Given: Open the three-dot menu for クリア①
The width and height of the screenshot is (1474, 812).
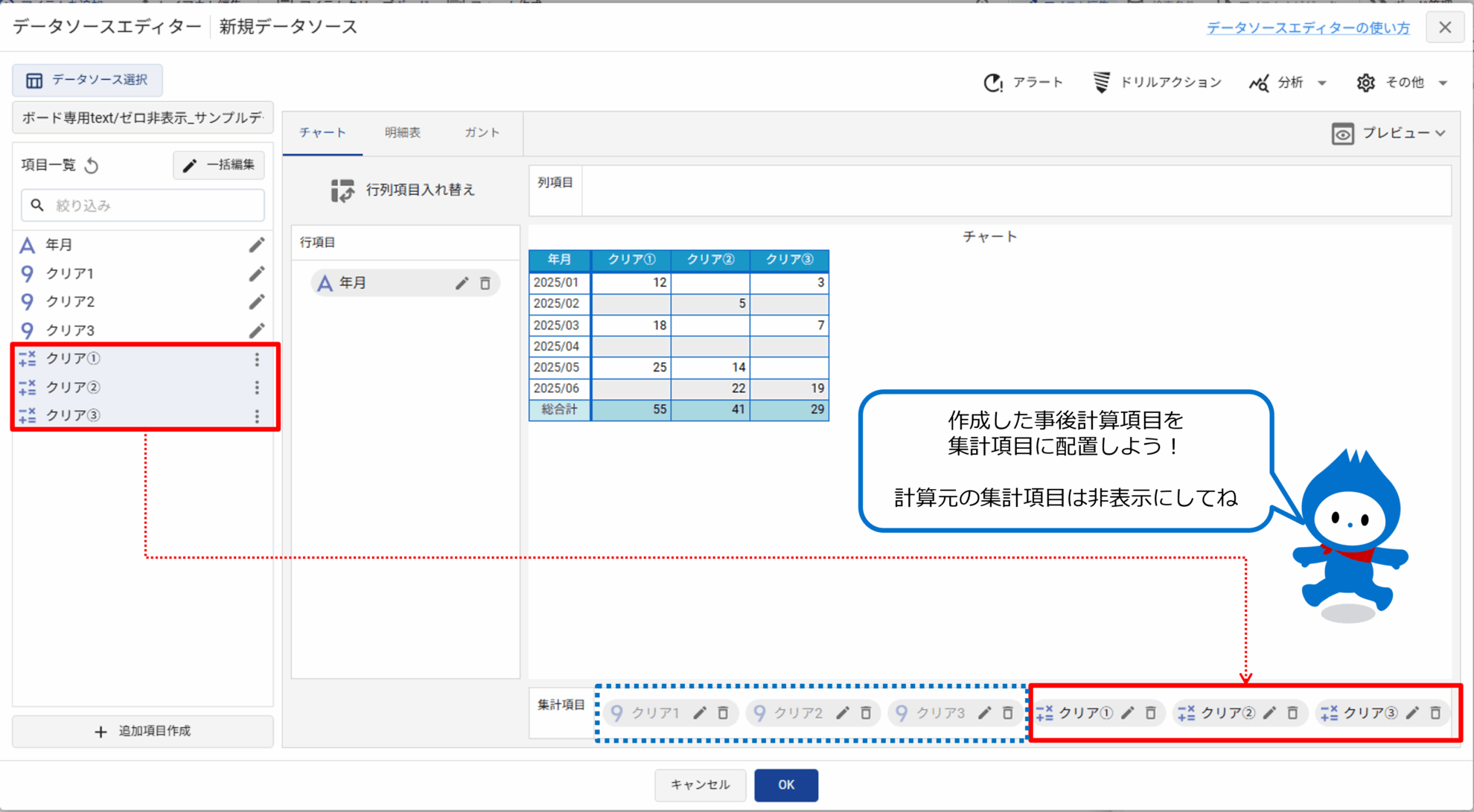Looking at the screenshot, I should pyautogui.click(x=257, y=359).
